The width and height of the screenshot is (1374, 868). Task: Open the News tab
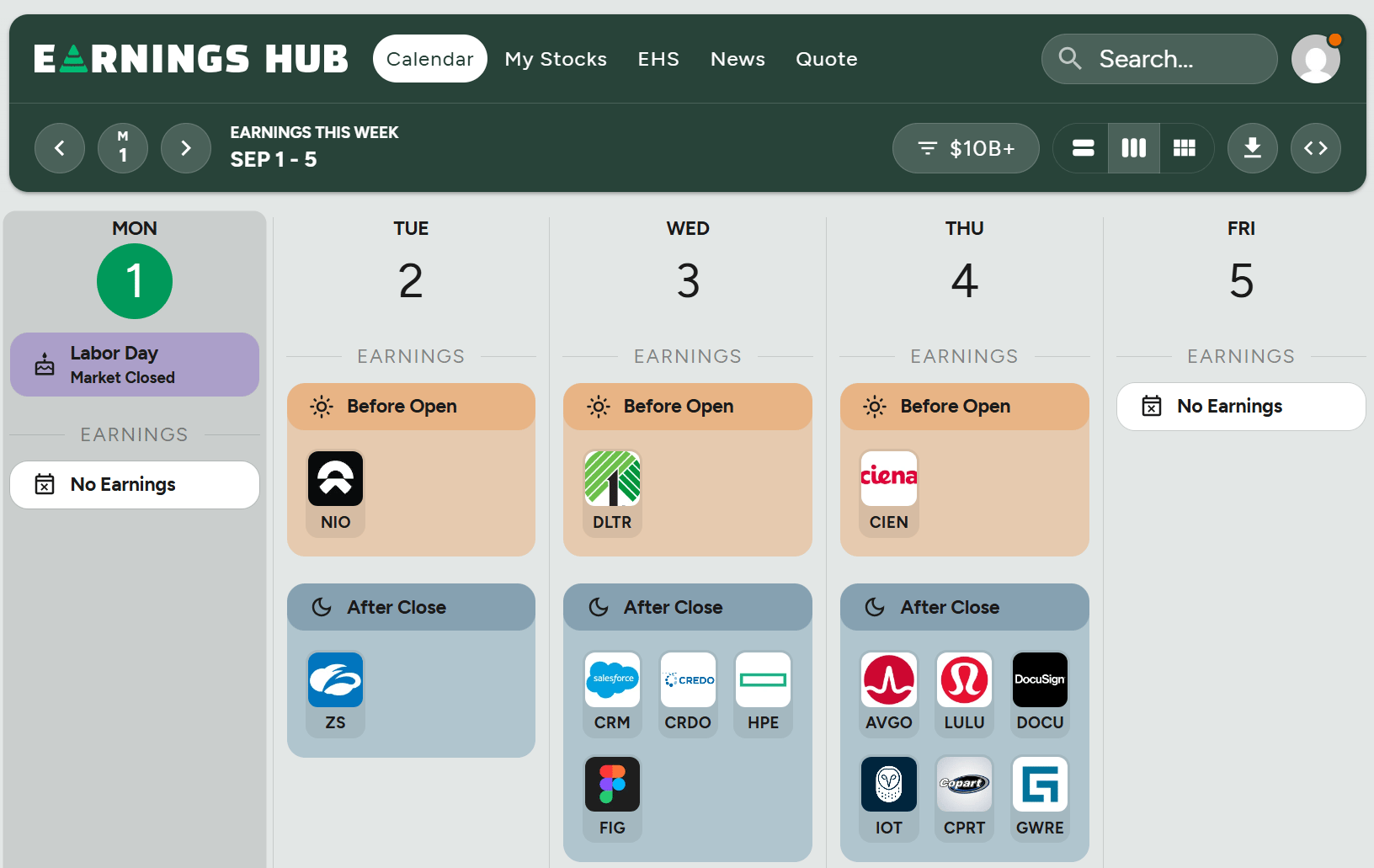coord(738,59)
